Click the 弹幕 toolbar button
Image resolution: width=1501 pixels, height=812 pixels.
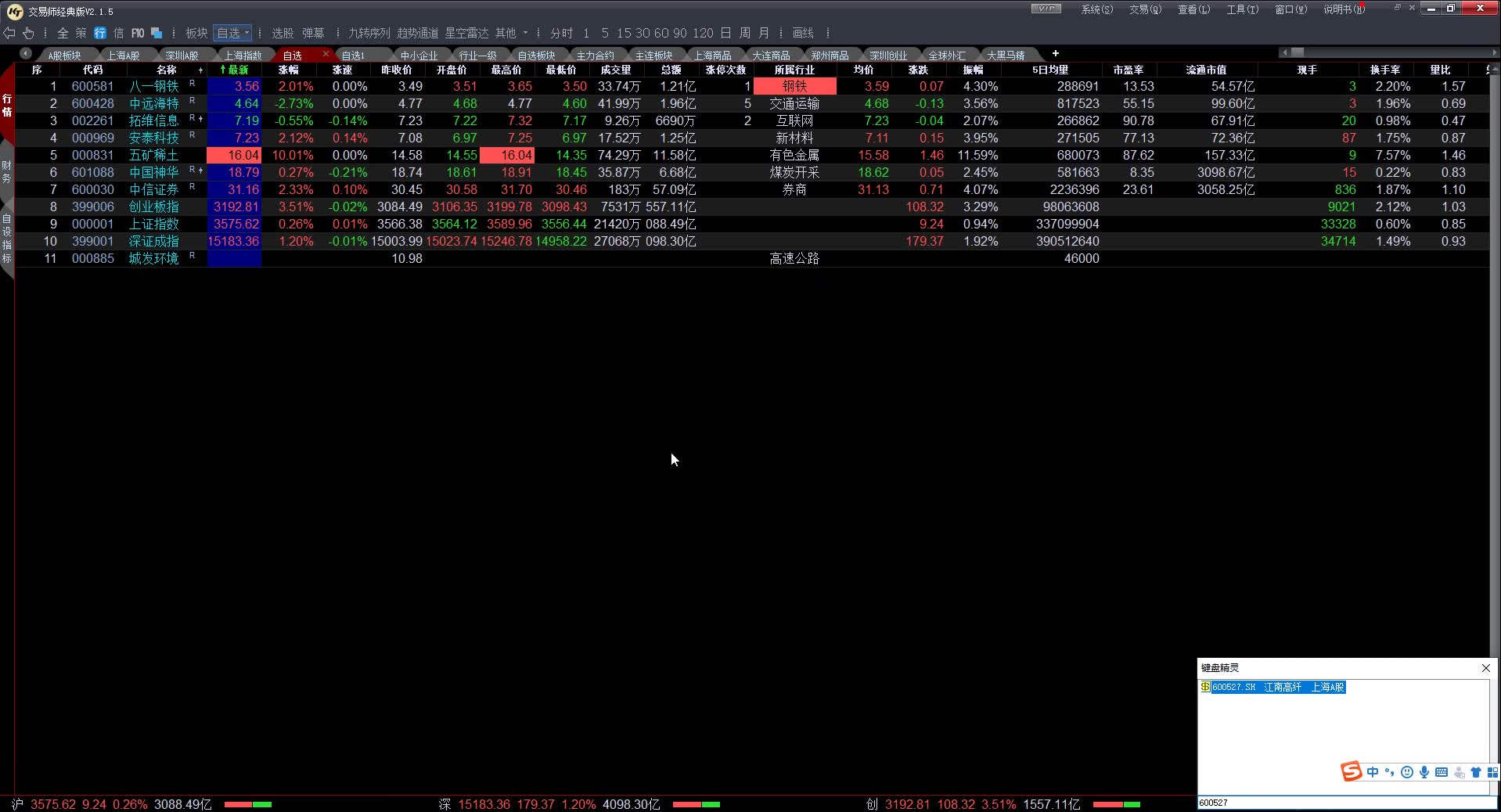313,33
